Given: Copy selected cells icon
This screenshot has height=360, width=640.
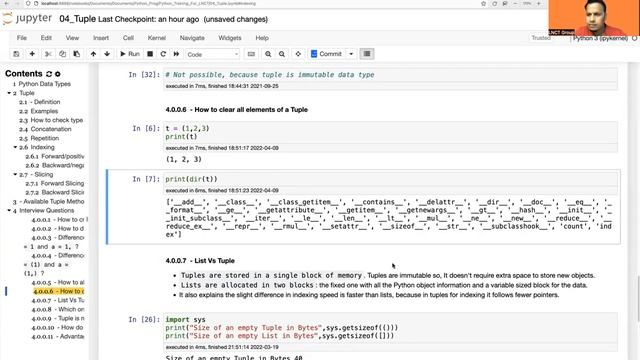Looking at the screenshot, I should point(62,54).
